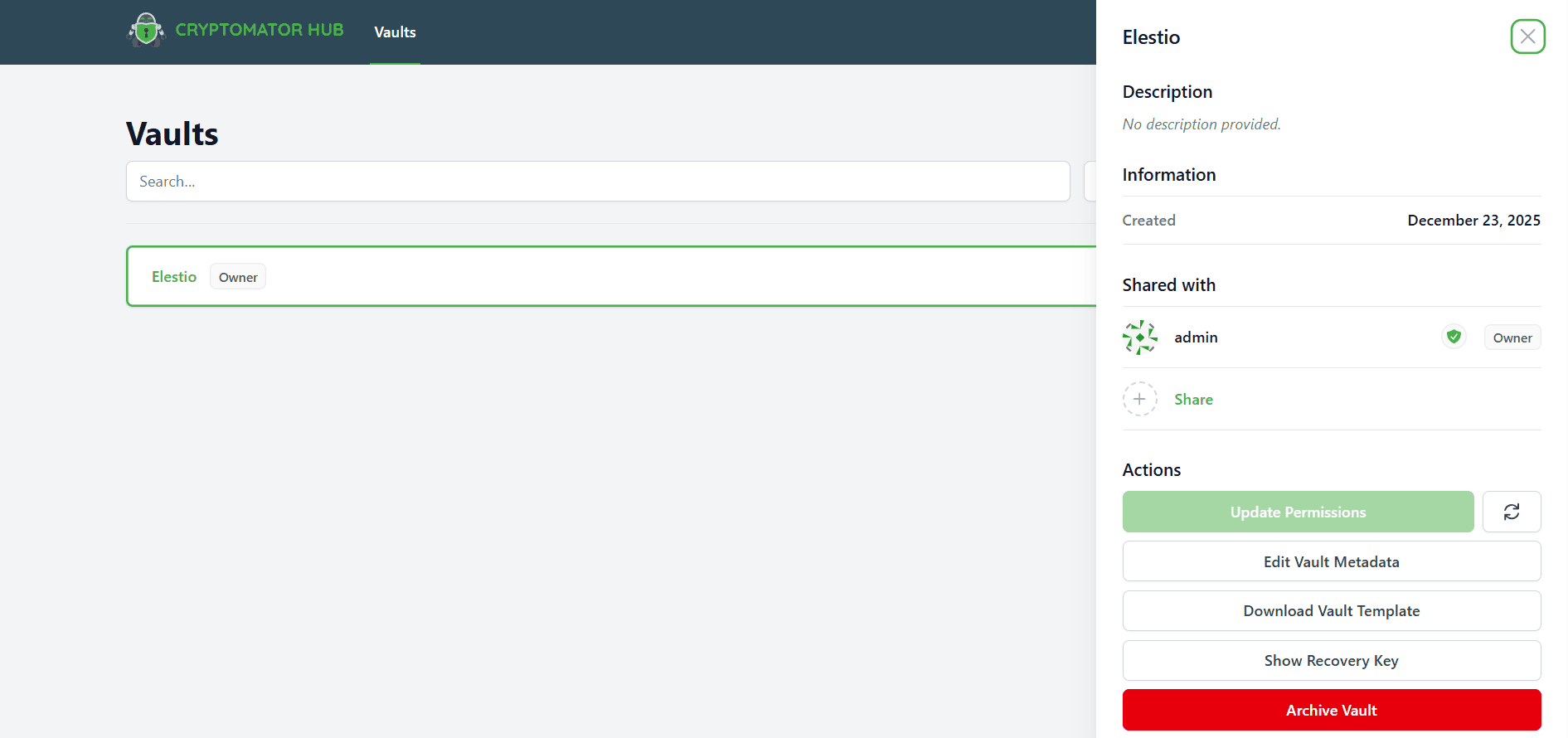Click the green verified shield icon next to admin
The width and height of the screenshot is (1568, 738).
1454,337
